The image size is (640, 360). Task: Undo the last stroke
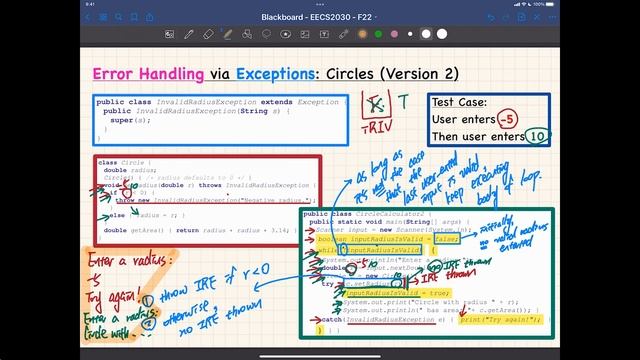point(491,18)
